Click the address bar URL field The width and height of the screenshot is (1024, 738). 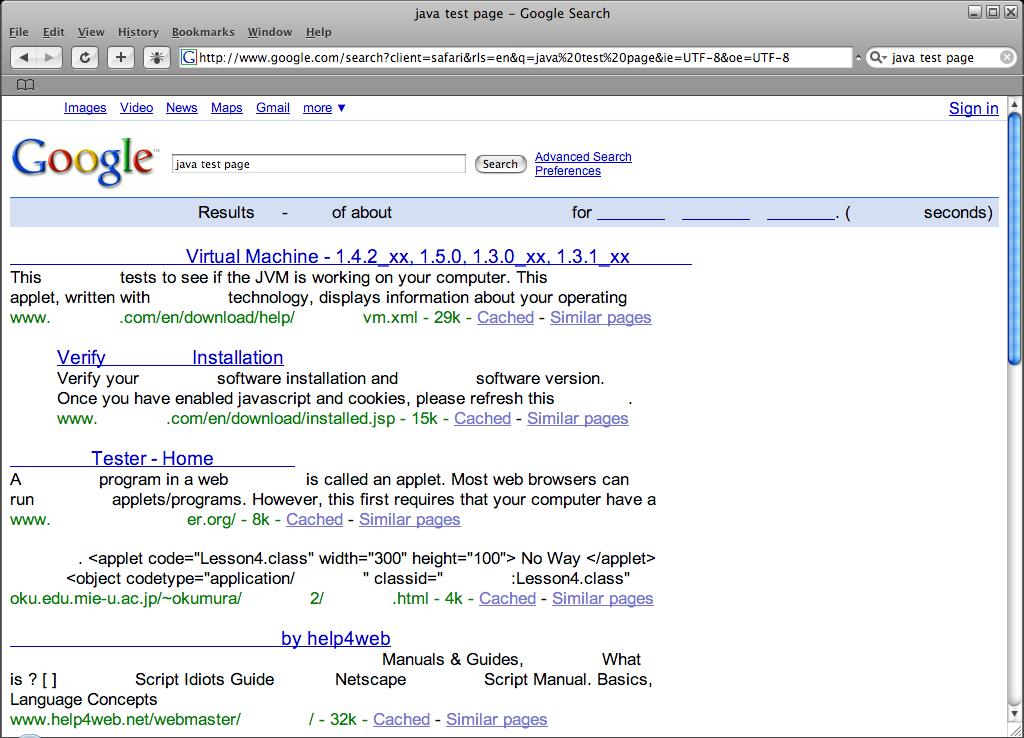coord(516,57)
